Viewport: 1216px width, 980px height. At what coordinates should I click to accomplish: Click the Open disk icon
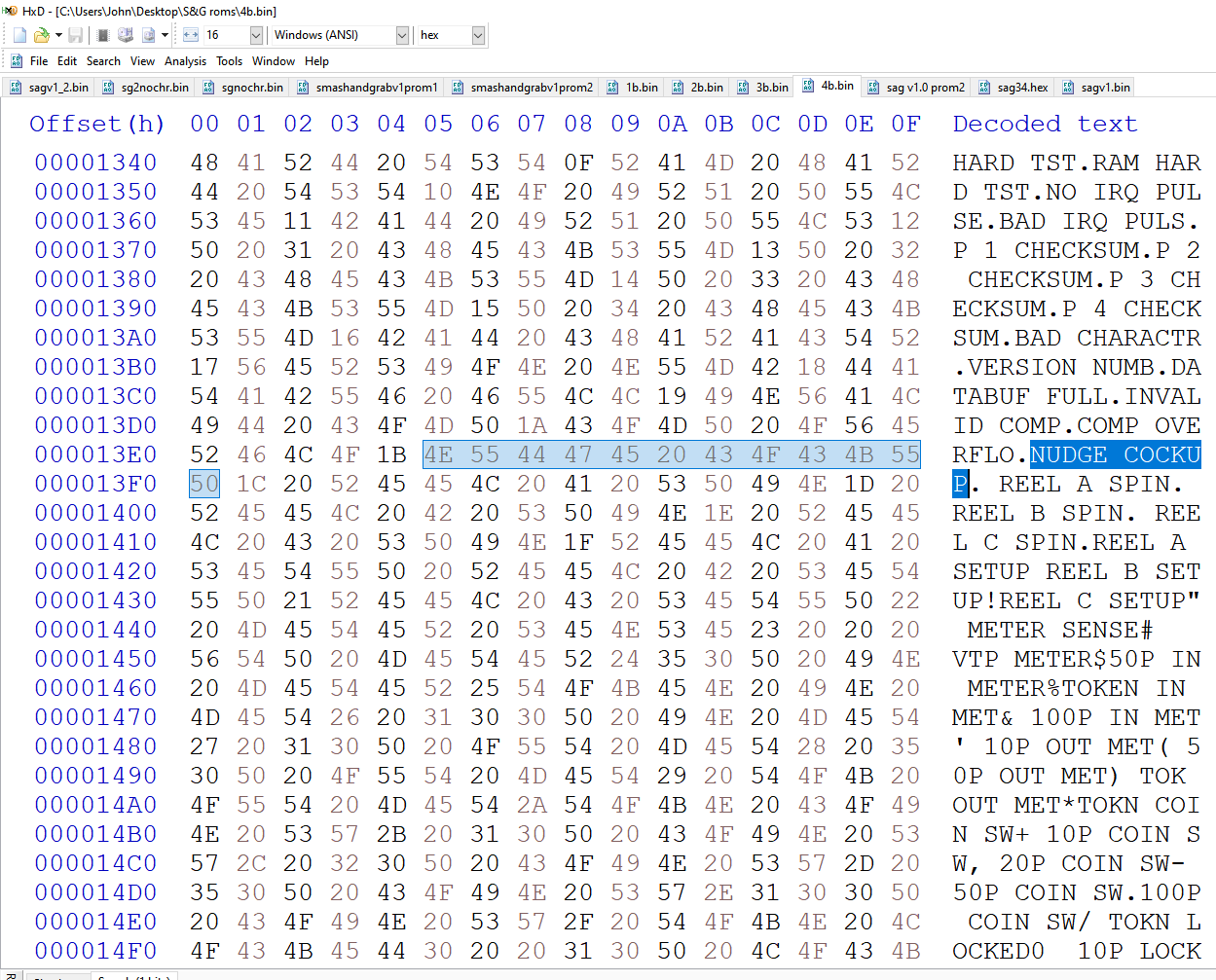click(126, 35)
